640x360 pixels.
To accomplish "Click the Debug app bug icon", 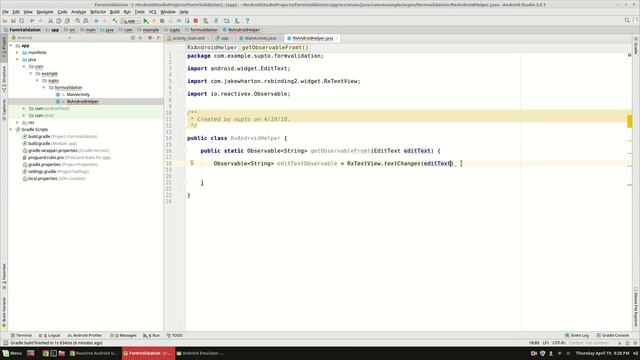I will coord(162,20).
